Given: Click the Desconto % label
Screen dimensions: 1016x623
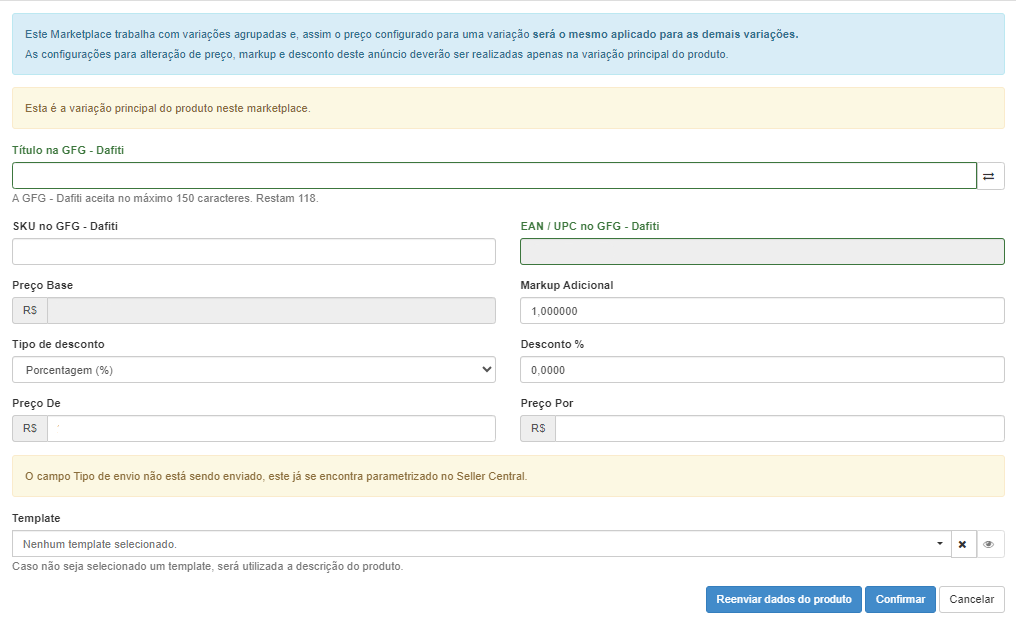Looking at the screenshot, I should click(552, 344).
